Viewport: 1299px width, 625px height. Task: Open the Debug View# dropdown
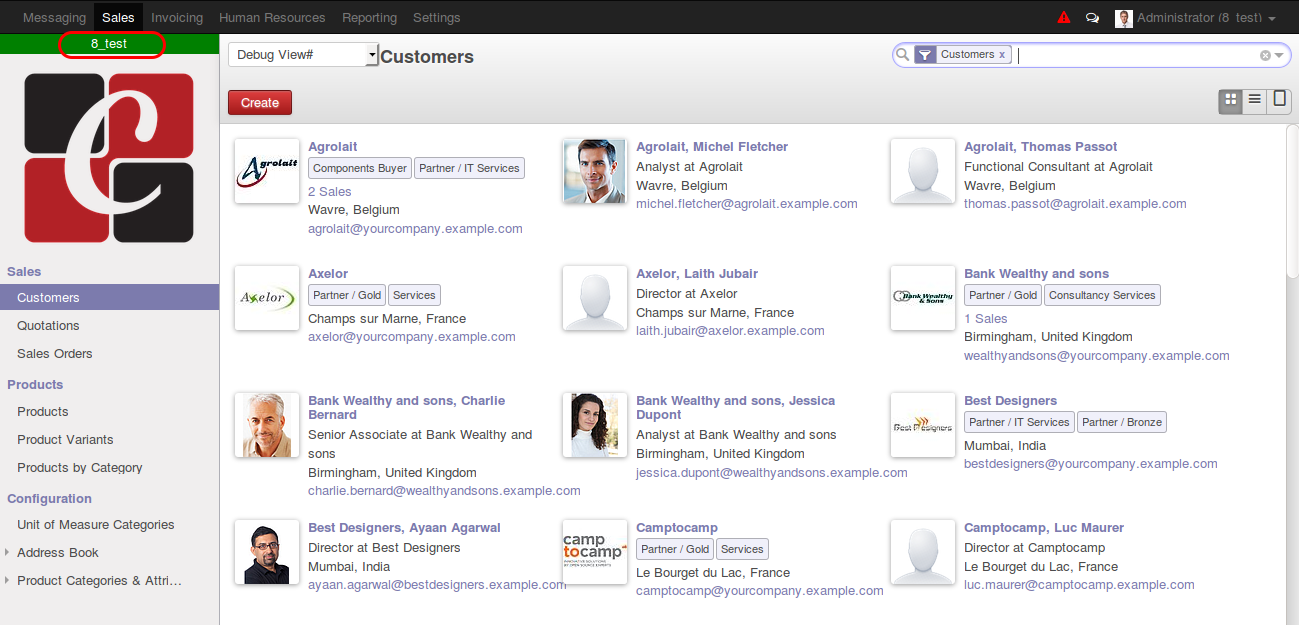coord(303,54)
